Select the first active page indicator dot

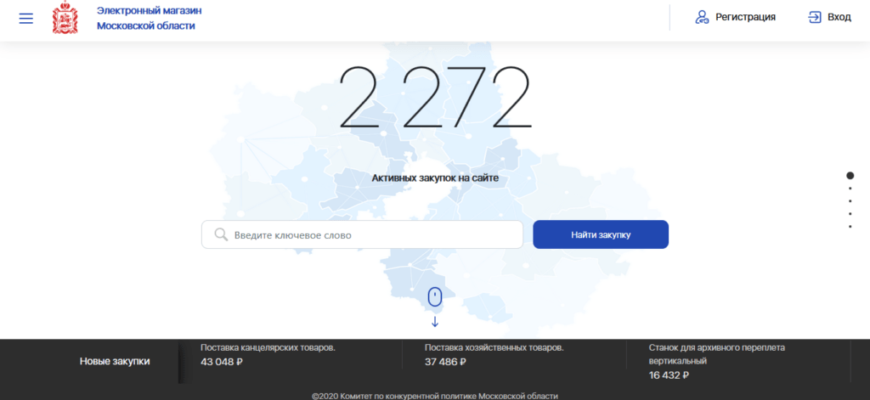pos(850,176)
